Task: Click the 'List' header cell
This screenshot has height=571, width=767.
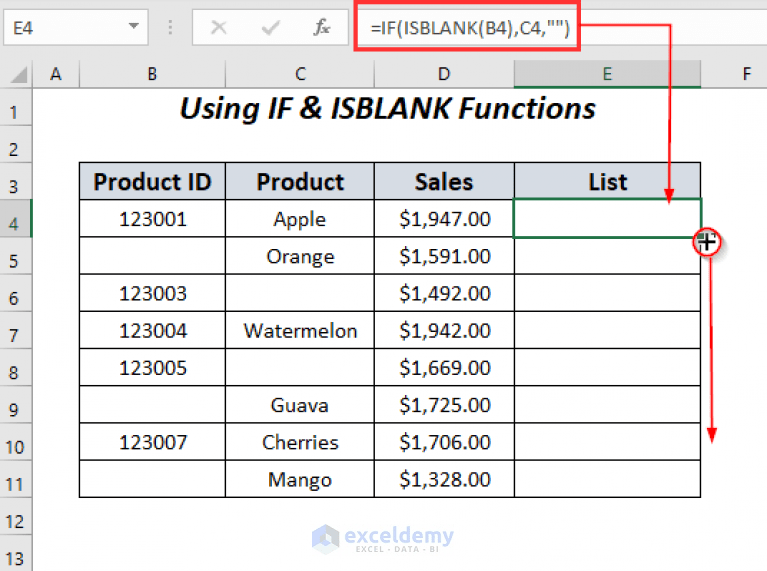Action: point(607,182)
